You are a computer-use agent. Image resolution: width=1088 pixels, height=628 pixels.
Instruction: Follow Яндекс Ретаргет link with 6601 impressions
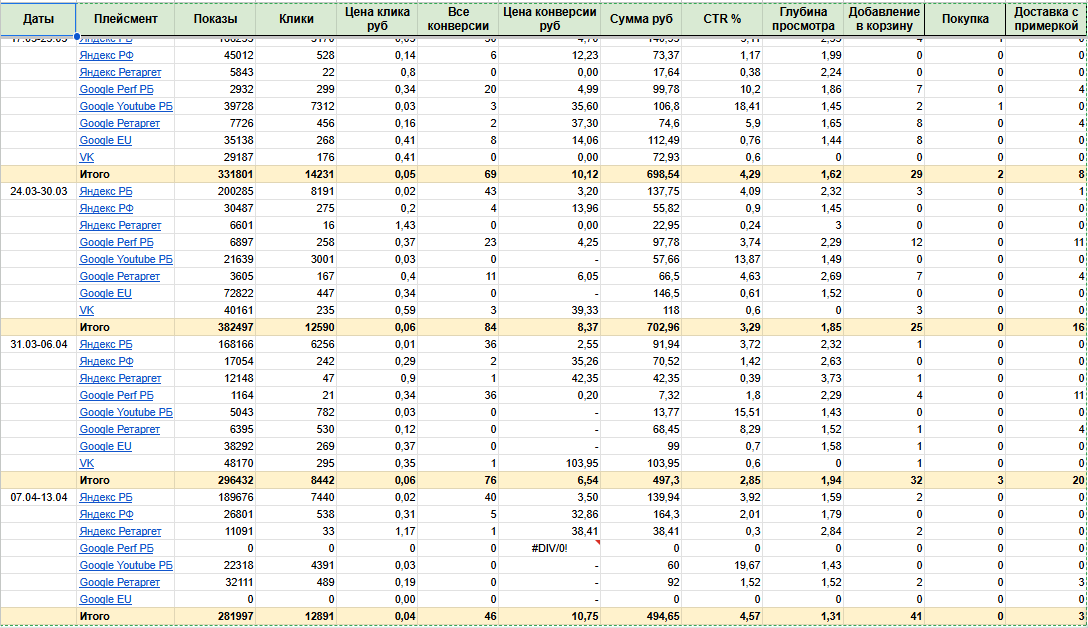click(120, 226)
